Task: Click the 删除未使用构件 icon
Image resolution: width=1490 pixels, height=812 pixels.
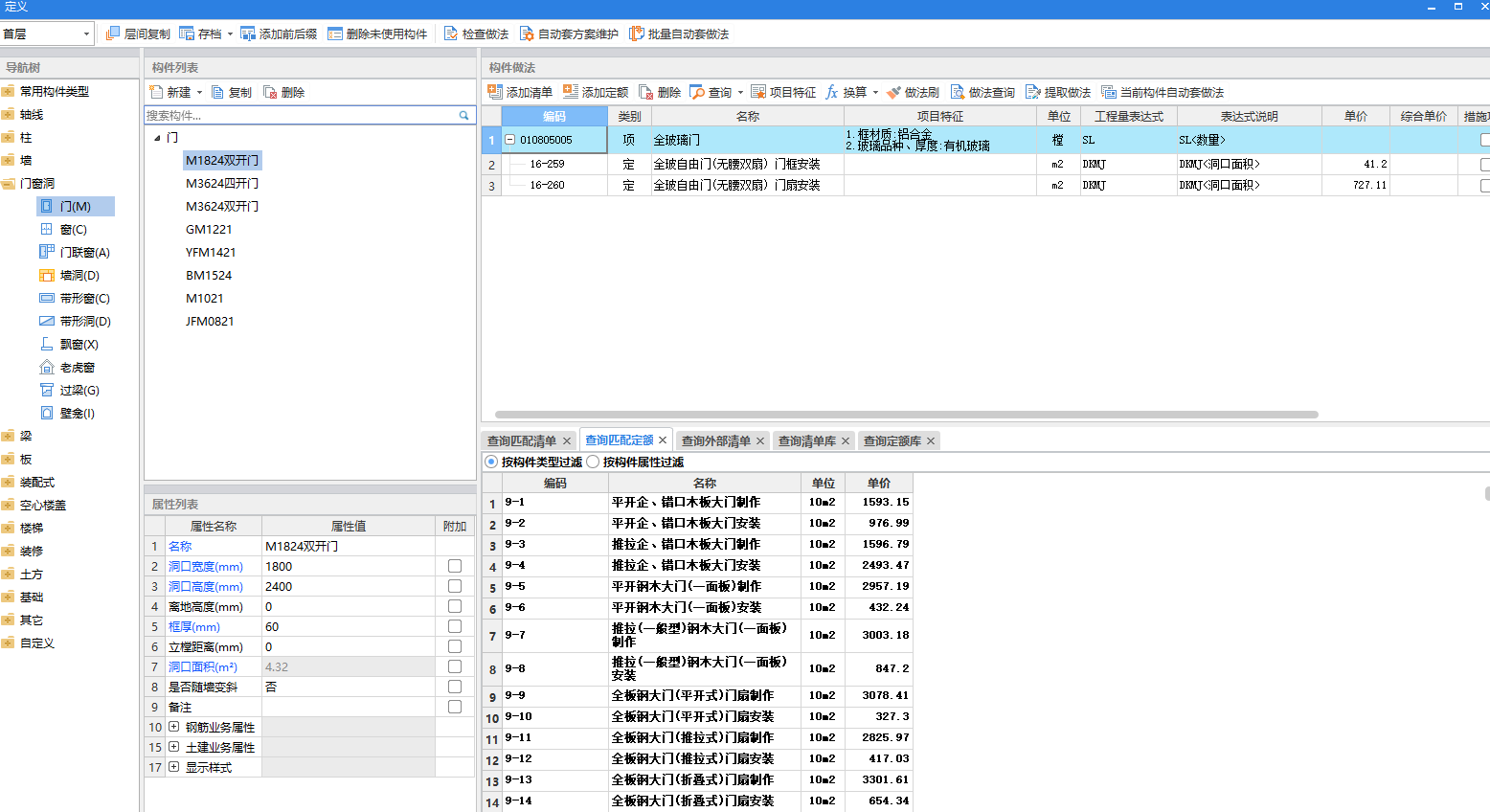Action: [x=335, y=34]
